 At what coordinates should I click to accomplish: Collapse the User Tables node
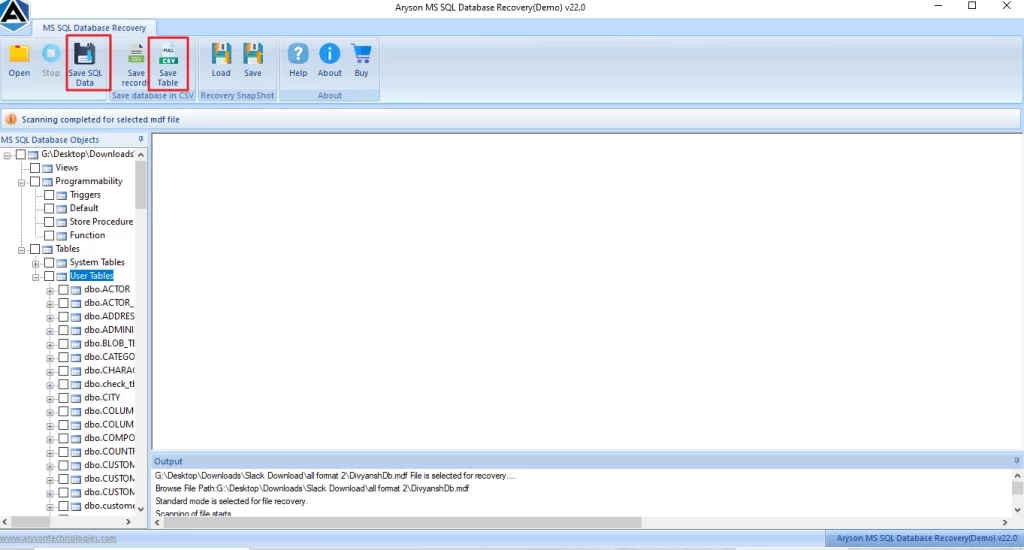(x=36, y=277)
